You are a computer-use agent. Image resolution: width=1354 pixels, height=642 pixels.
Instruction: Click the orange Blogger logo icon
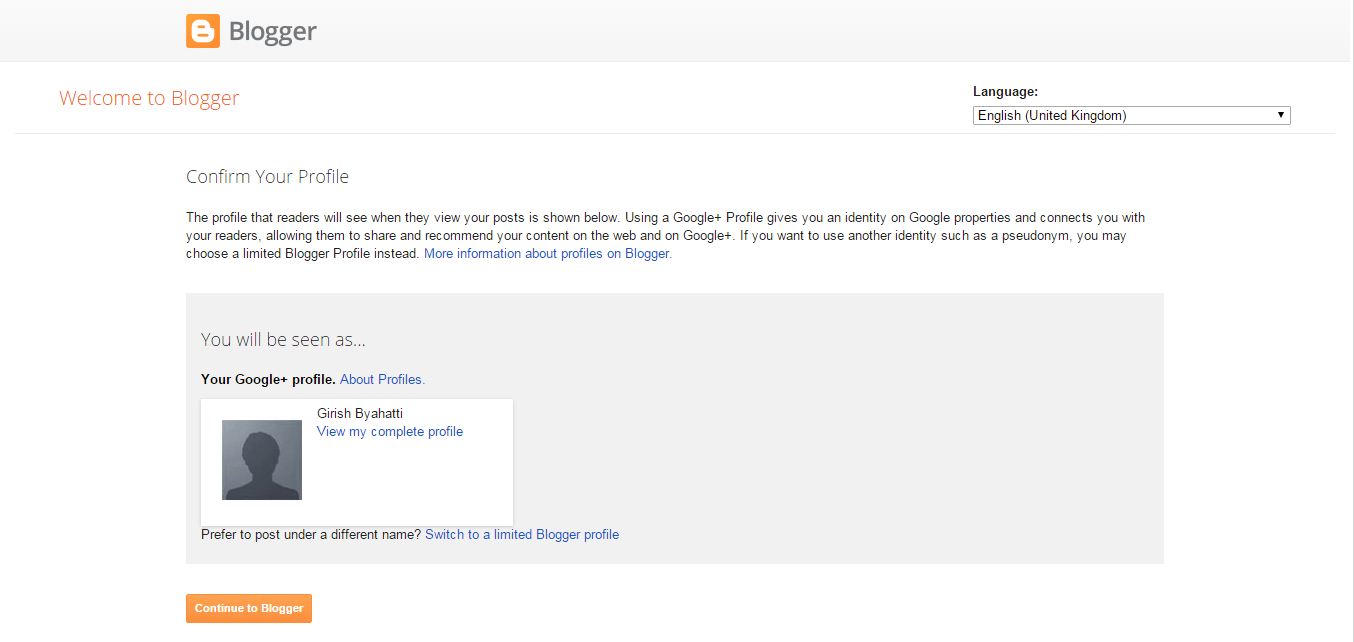pyautogui.click(x=202, y=31)
